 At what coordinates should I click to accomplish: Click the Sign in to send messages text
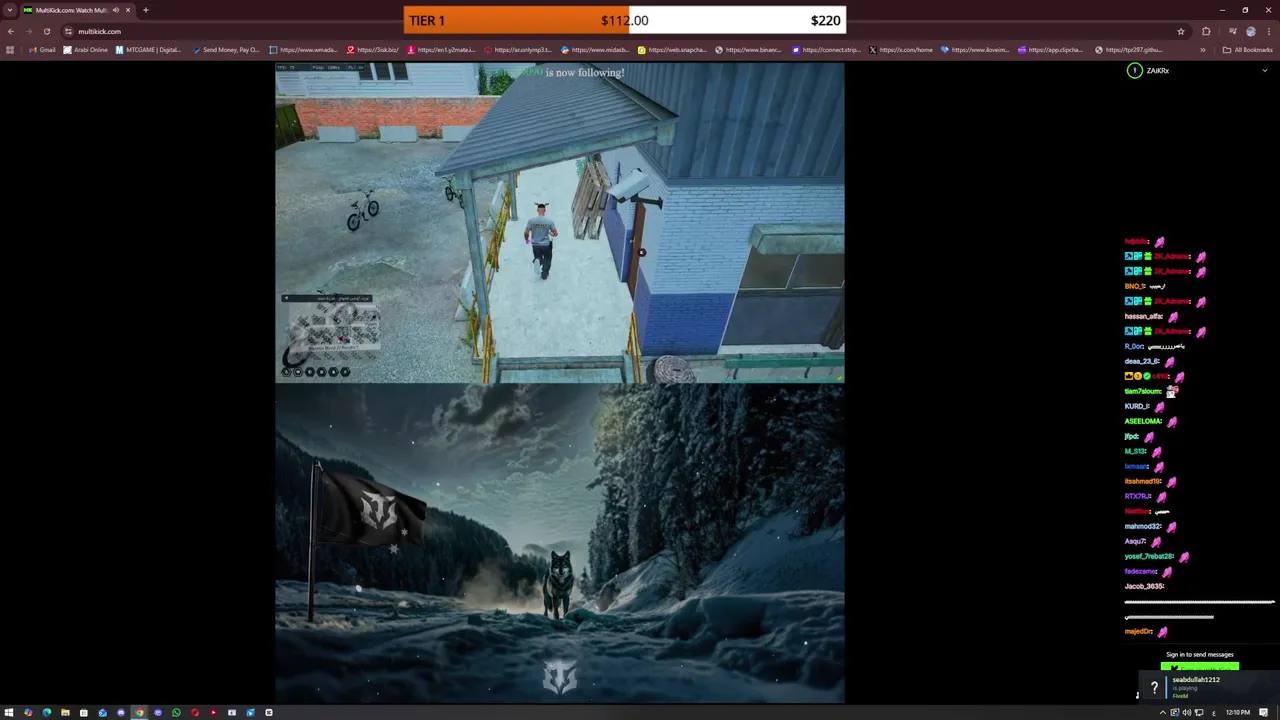1200,655
